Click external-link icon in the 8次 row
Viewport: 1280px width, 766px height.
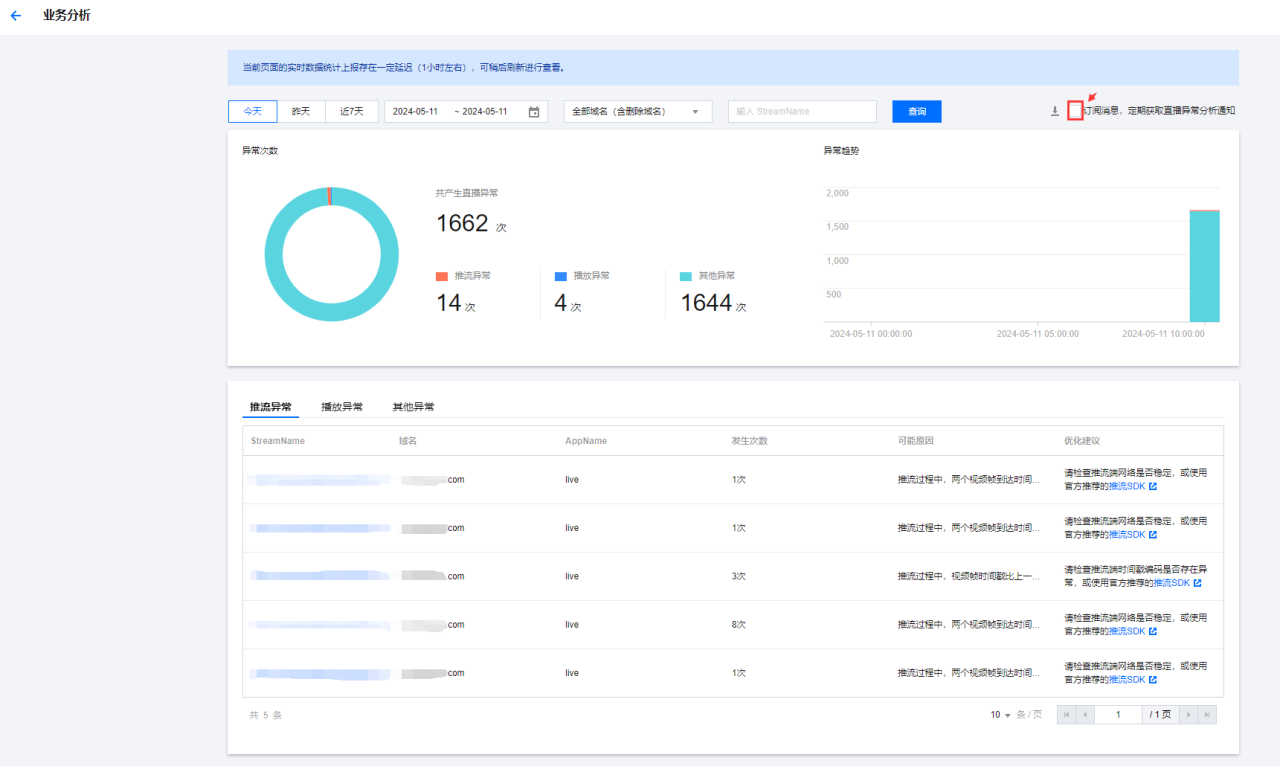pos(1153,631)
